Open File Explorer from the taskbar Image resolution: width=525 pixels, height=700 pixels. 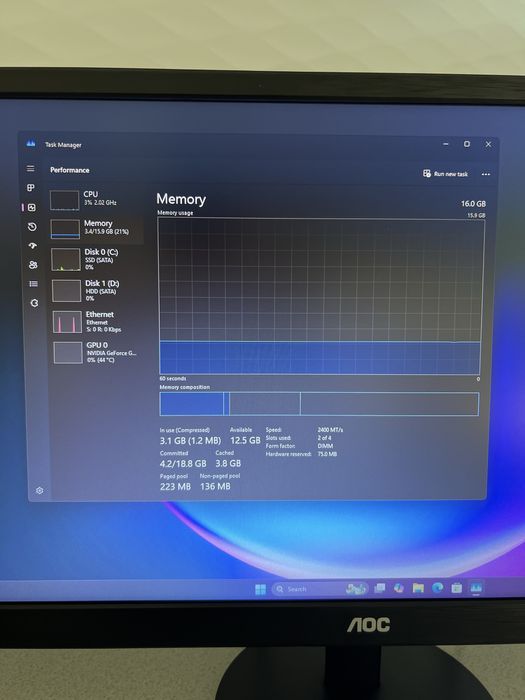[x=418, y=588]
